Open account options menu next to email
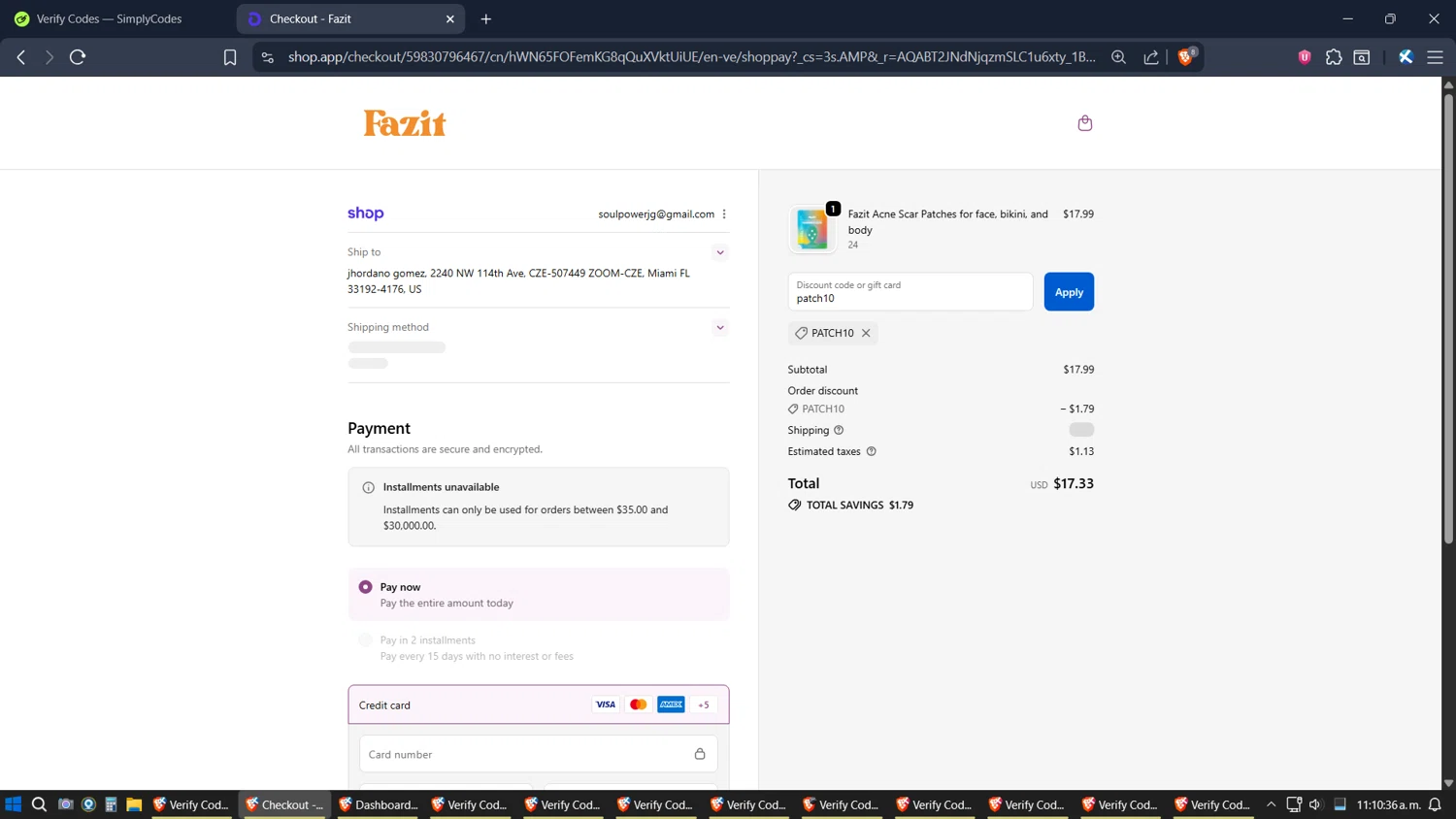Image resolution: width=1456 pixels, height=819 pixels. (x=724, y=213)
